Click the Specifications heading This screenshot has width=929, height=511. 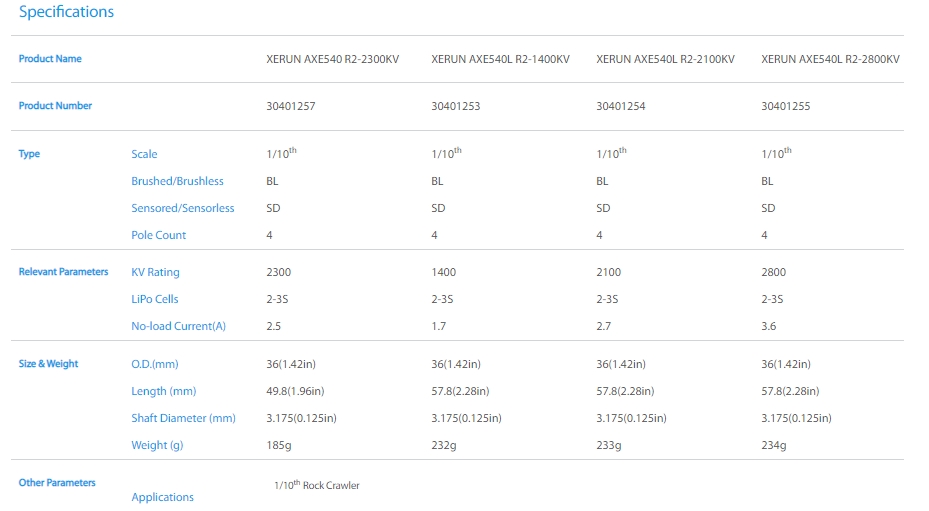point(66,12)
